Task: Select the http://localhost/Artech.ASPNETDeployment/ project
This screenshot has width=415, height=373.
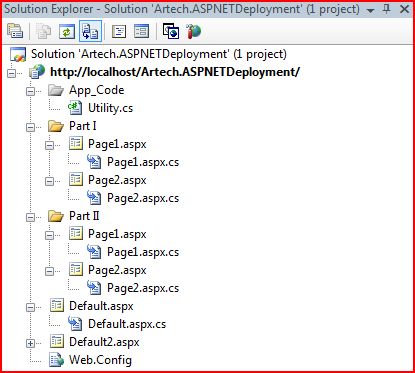Action: (x=175, y=72)
